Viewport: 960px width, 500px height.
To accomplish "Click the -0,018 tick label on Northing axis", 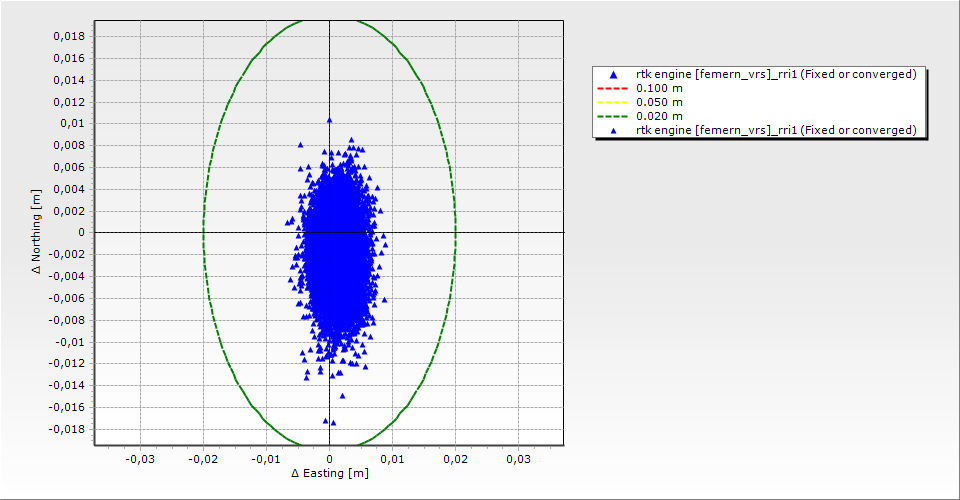I will [x=65, y=429].
